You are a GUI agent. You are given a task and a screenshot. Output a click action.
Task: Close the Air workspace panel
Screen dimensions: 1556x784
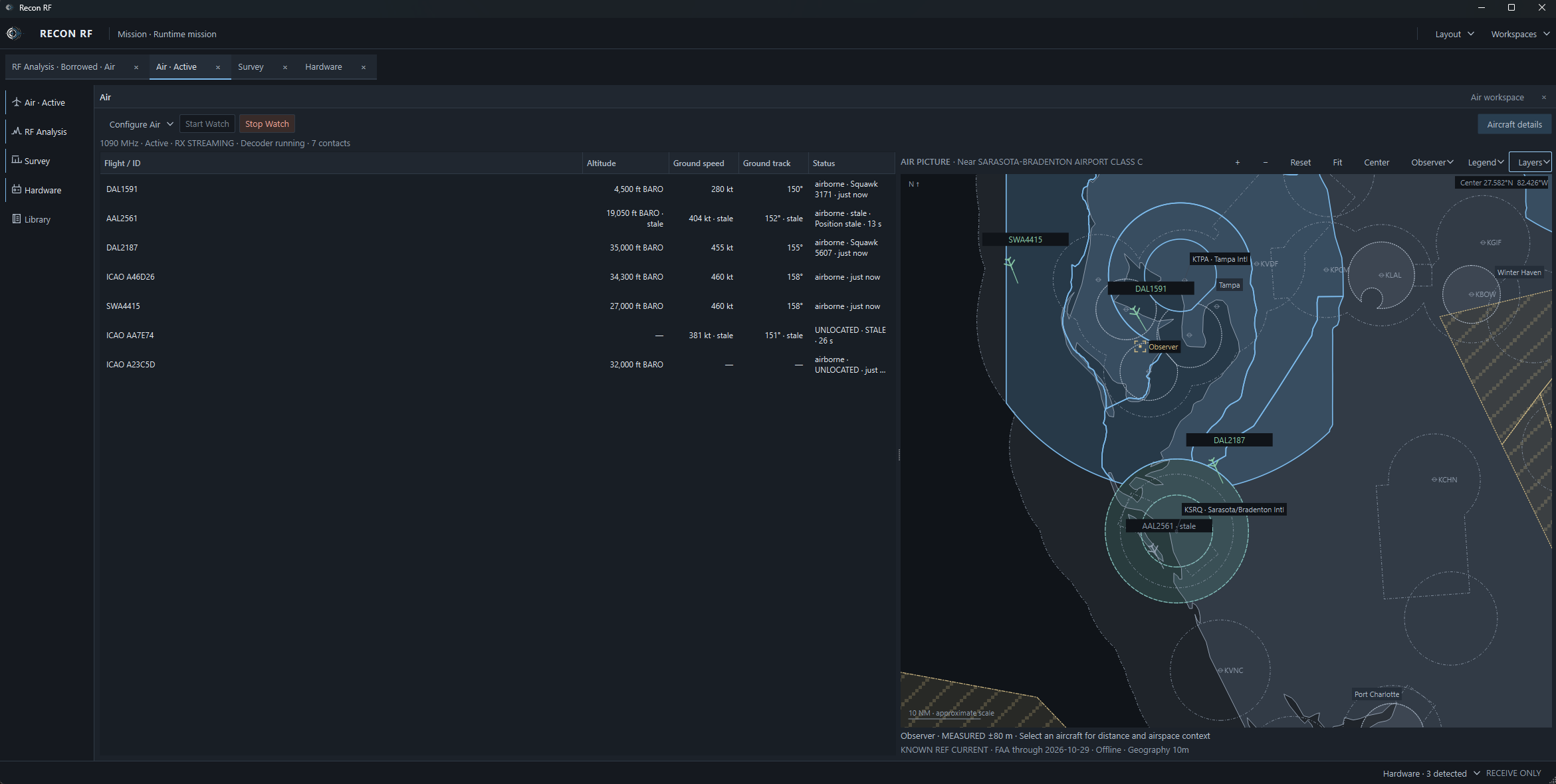pos(1544,97)
